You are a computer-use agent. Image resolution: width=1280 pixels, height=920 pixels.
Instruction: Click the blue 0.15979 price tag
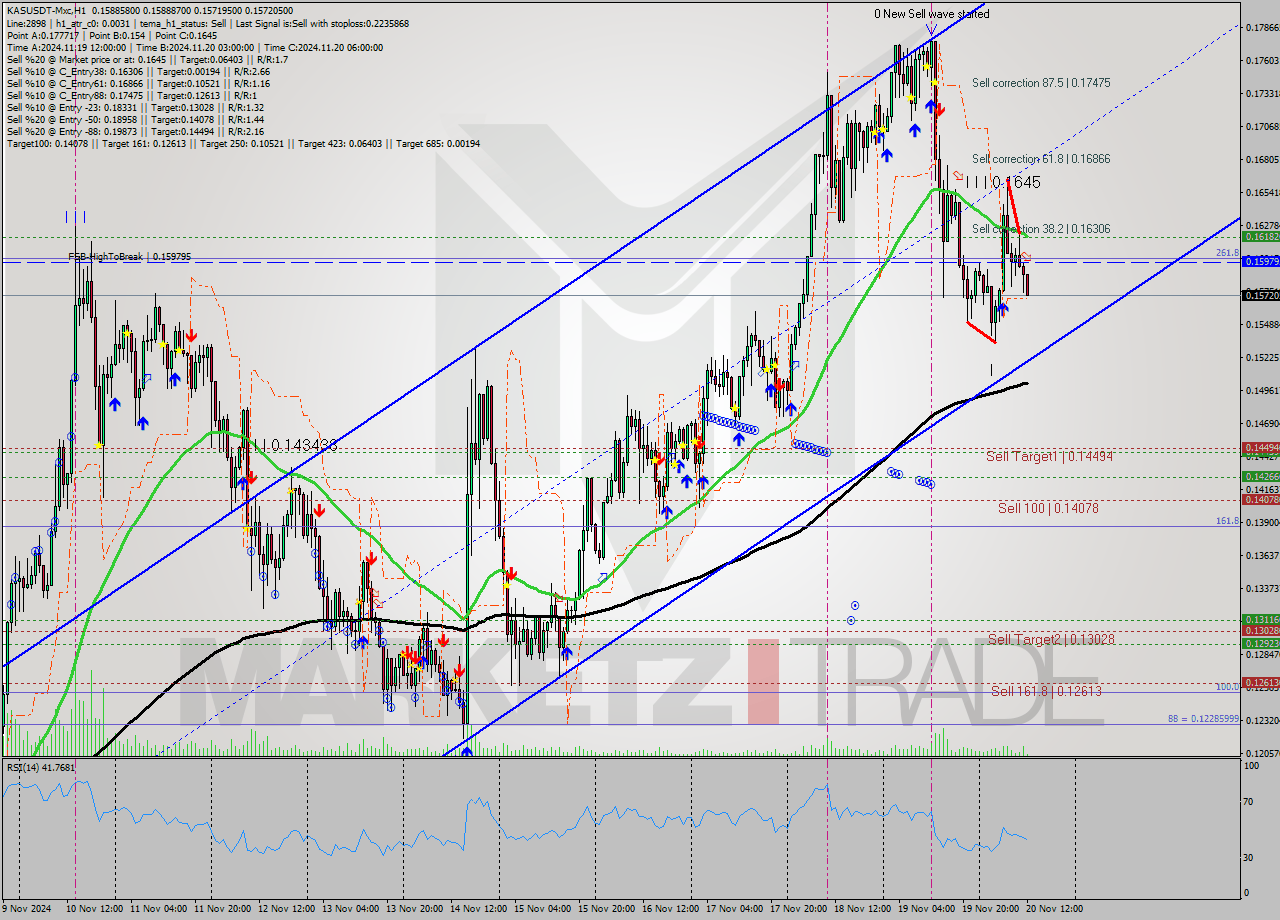point(1260,261)
